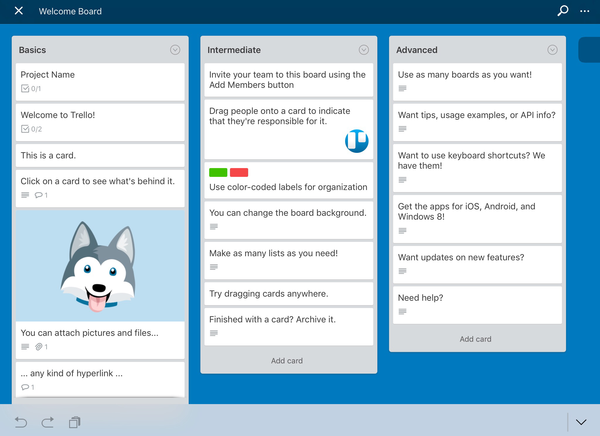Screen dimensions: 600x436
Task: Open 'Get the apps for iOS, Android' card text
Action: pos(466,211)
